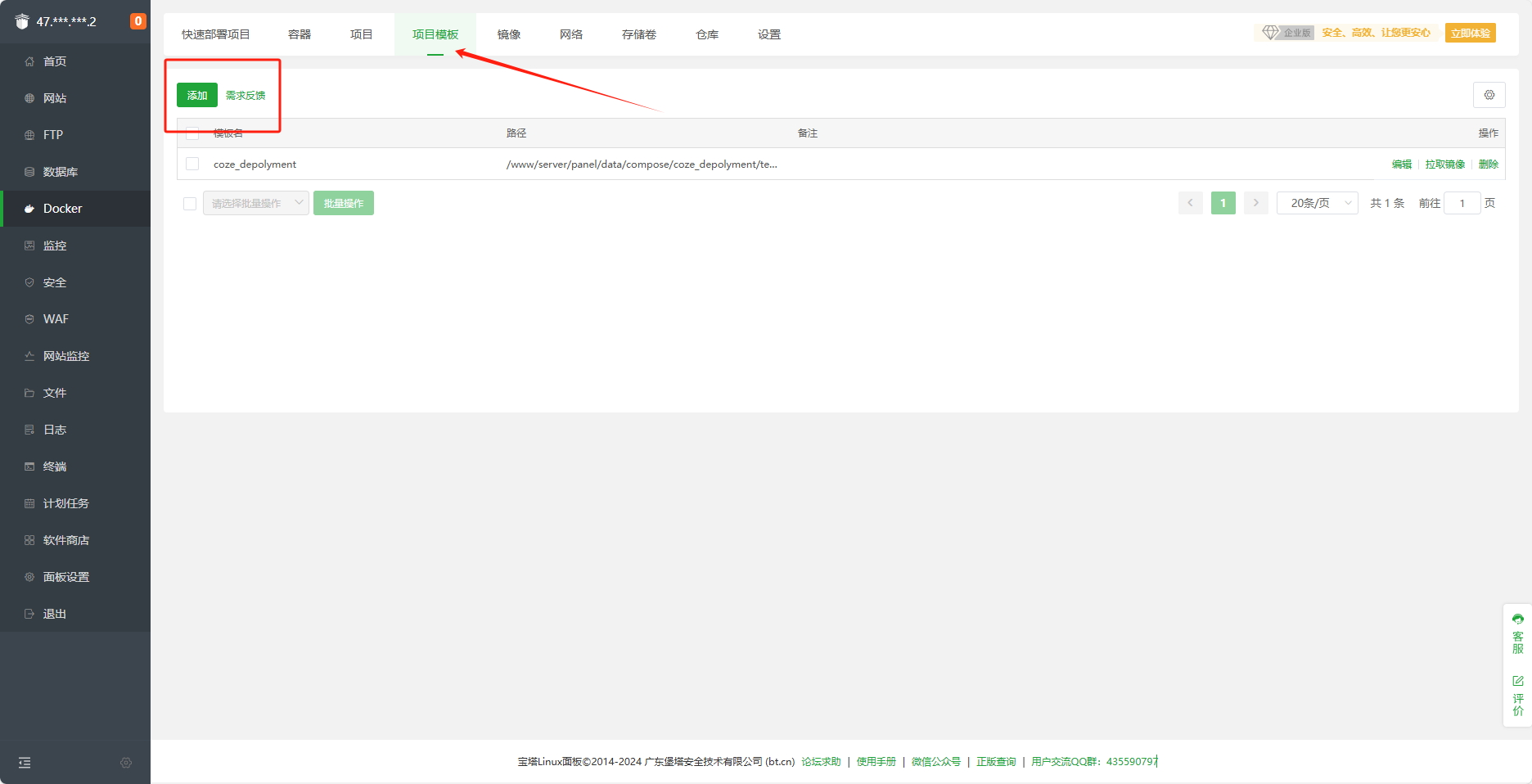Click the 路径 column header
This screenshot has height=784, width=1532.
click(516, 133)
